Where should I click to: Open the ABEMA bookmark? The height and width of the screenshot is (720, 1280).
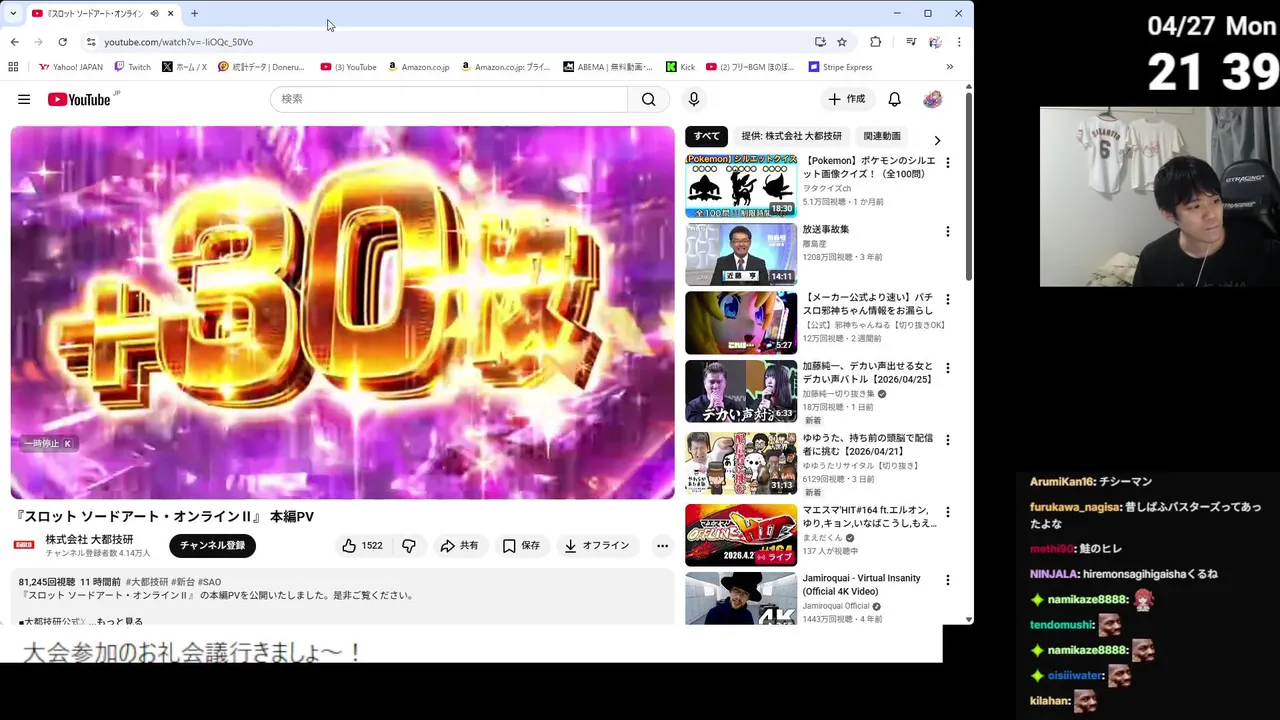pyautogui.click(x=608, y=67)
